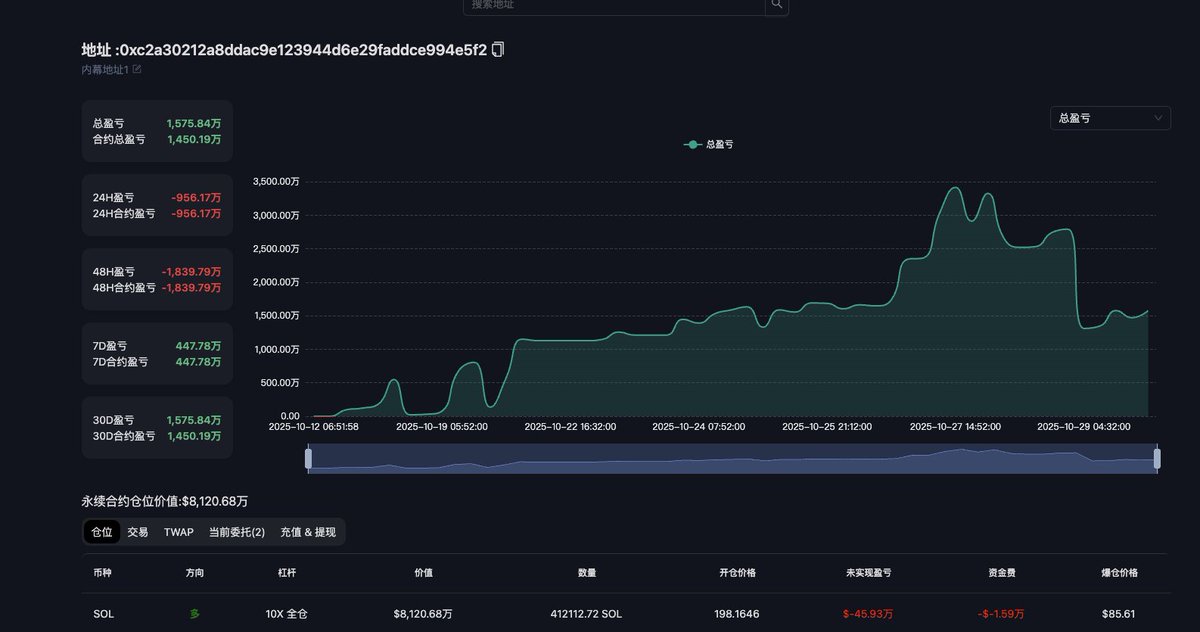The image size is (1200, 632).
Task: Click the 未实现盈亏 column header
Action: tap(867, 573)
